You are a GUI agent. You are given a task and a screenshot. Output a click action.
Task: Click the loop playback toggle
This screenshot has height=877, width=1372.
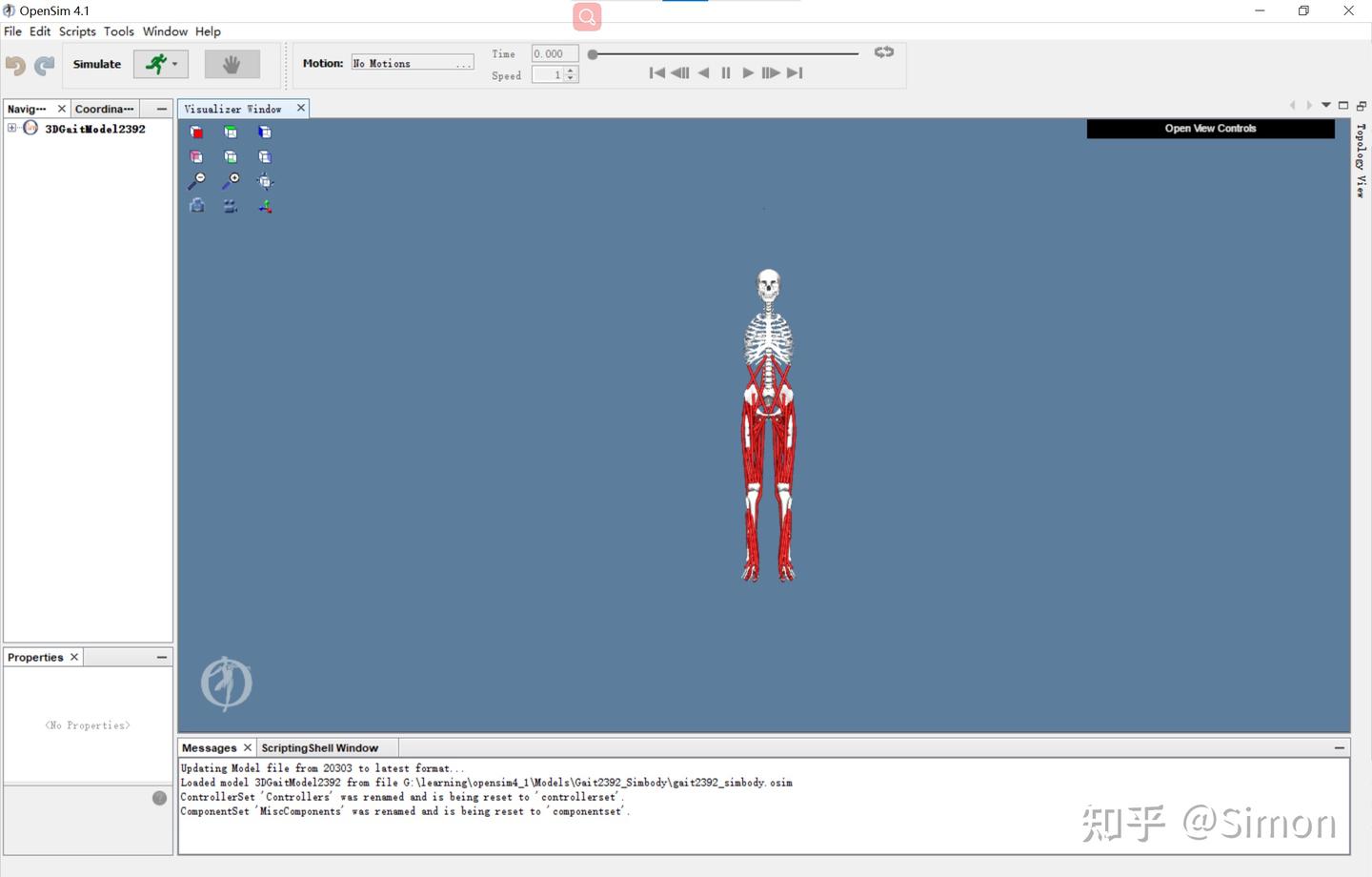coord(882,52)
